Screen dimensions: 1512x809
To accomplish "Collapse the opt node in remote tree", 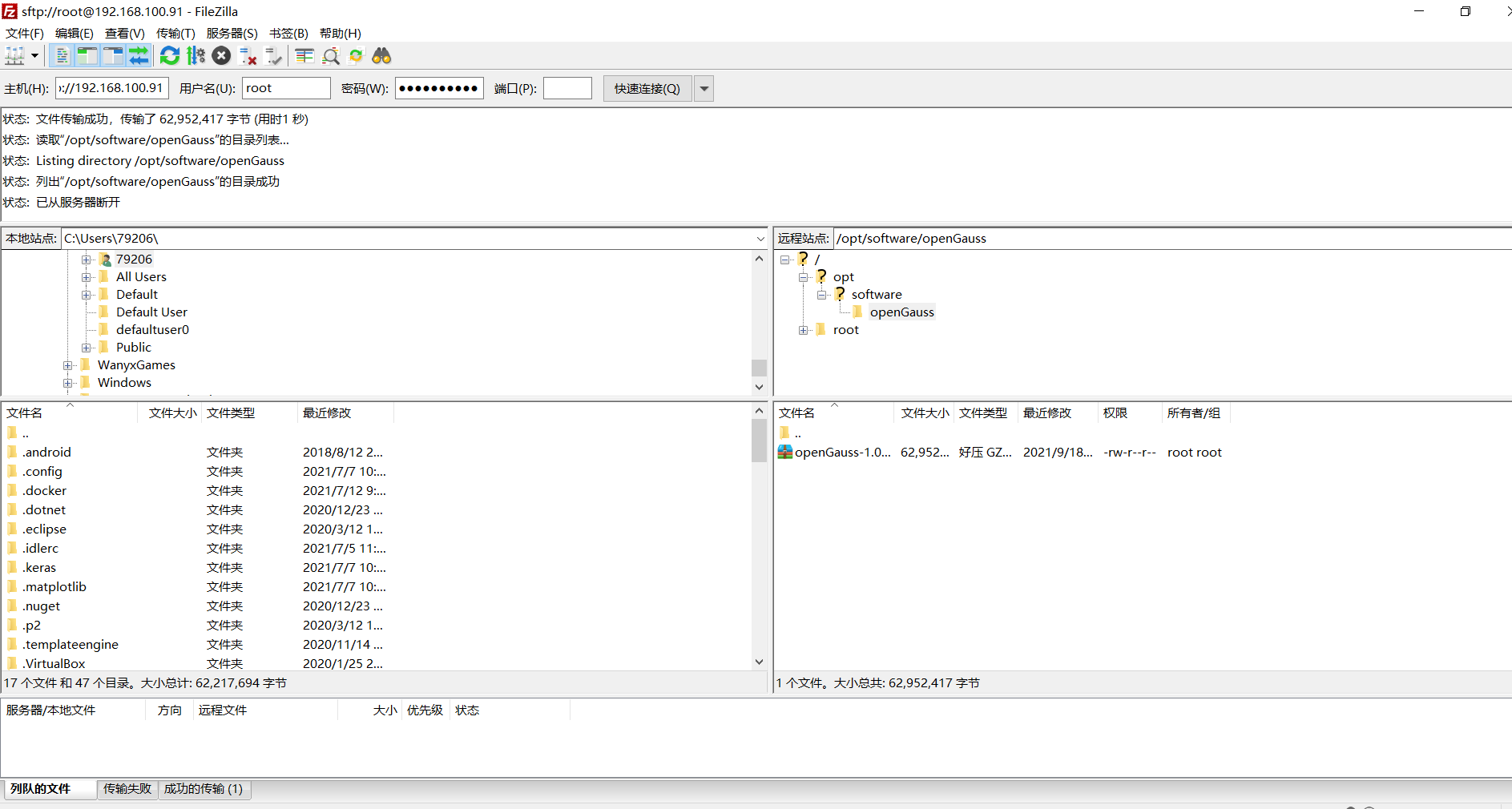I will click(804, 277).
